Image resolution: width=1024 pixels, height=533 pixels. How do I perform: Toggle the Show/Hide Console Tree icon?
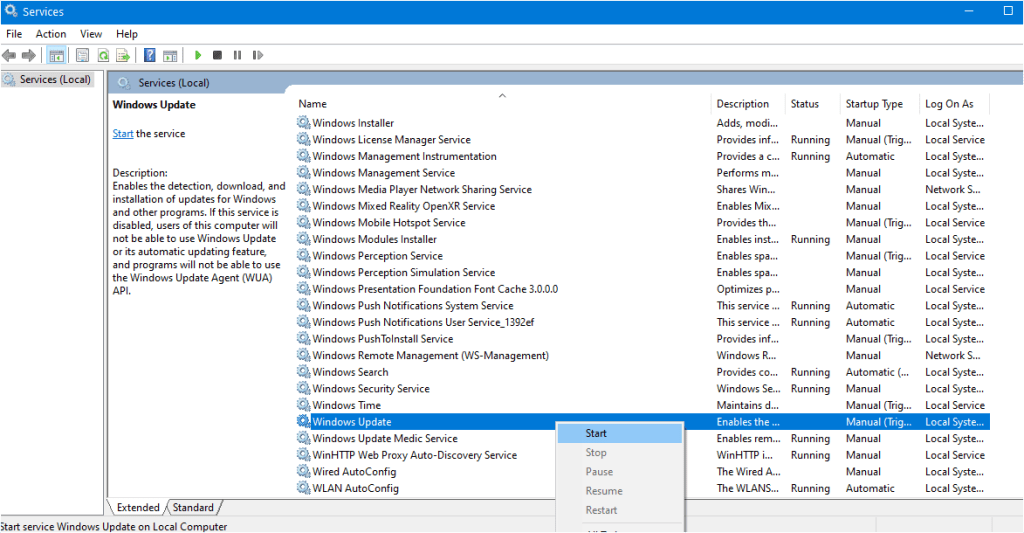click(x=57, y=56)
